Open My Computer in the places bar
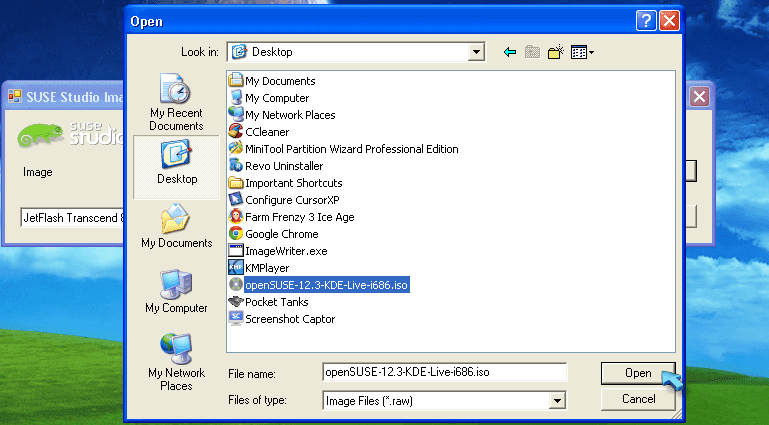This screenshot has height=425, width=769. (176, 291)
